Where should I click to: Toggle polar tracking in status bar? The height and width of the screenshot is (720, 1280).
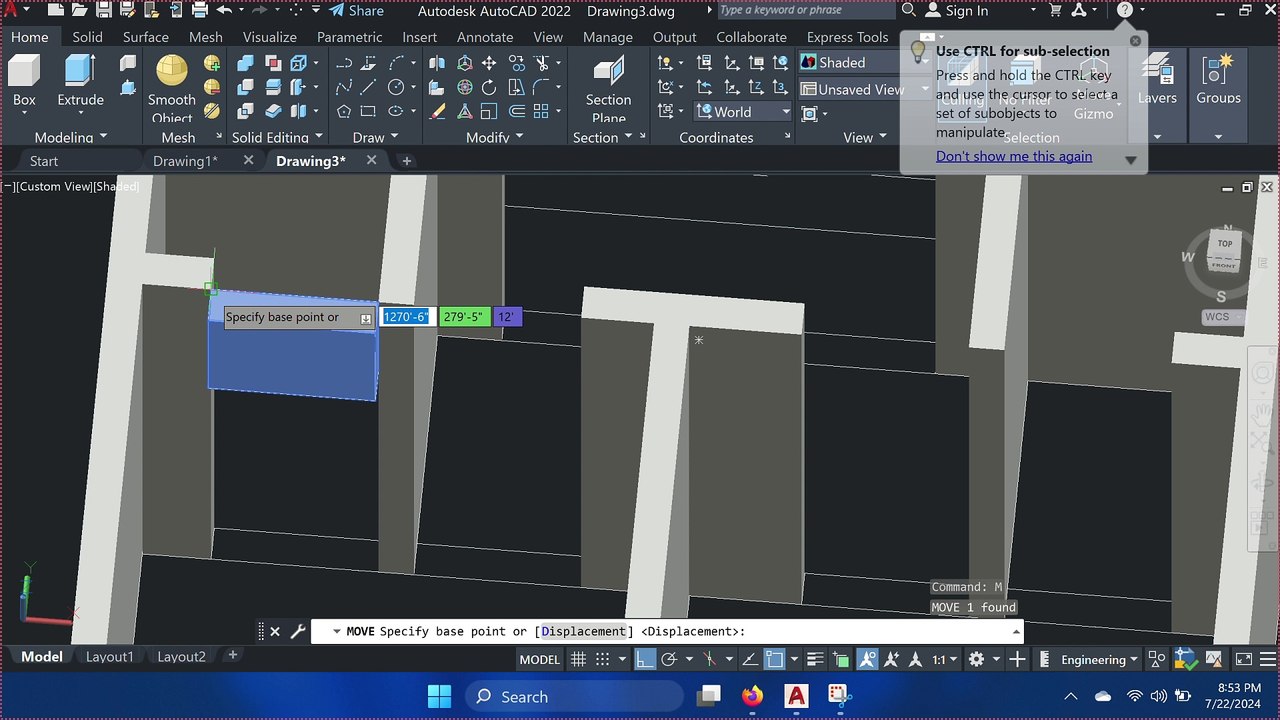click(670, 659)
